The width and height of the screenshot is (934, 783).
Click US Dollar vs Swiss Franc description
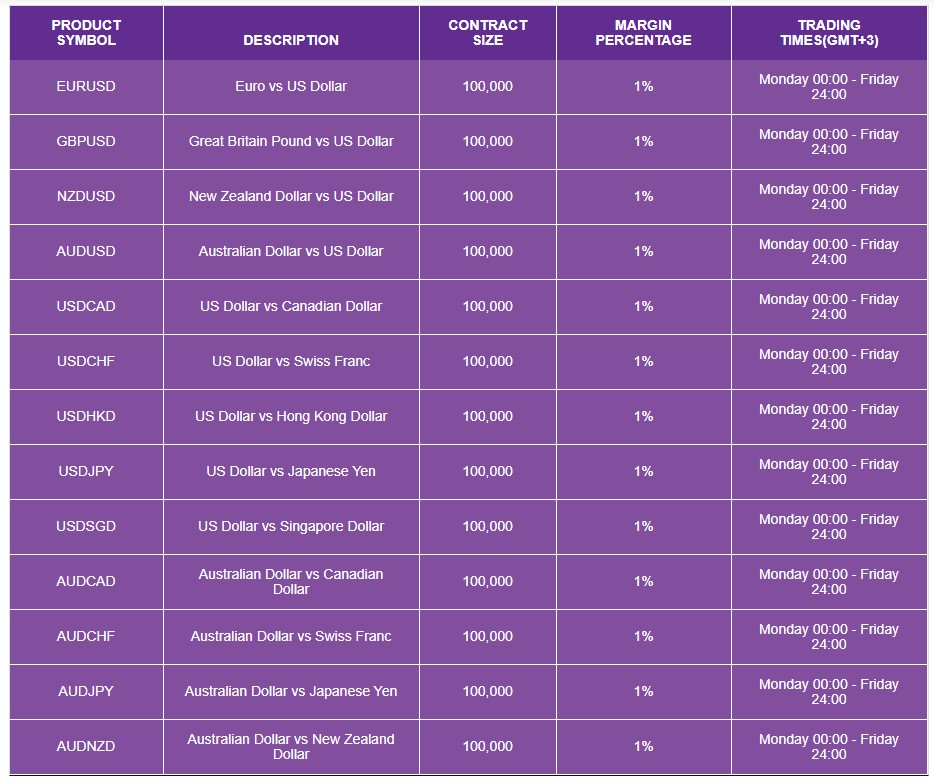[291, 361]
